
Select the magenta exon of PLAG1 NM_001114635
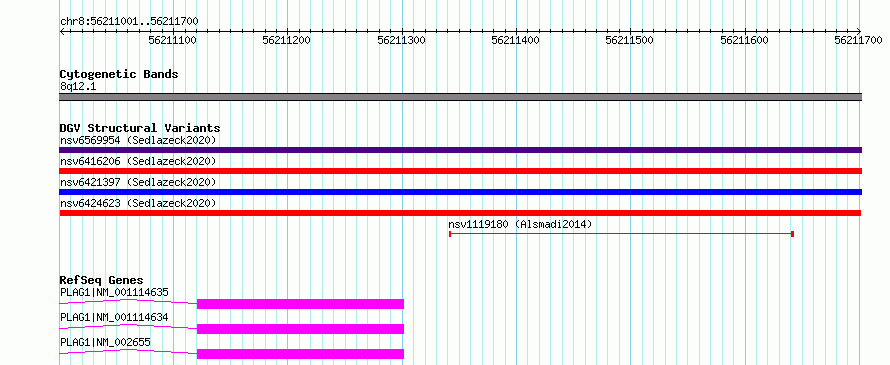point(300,304)
